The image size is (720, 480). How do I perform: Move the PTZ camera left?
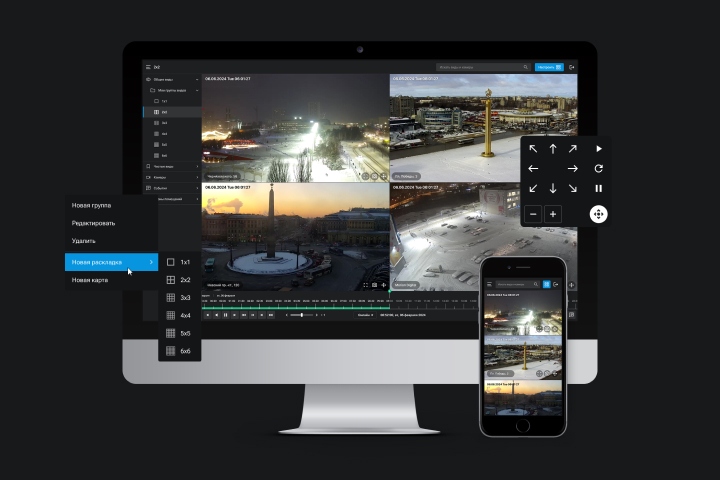click(x=533, y=169)
